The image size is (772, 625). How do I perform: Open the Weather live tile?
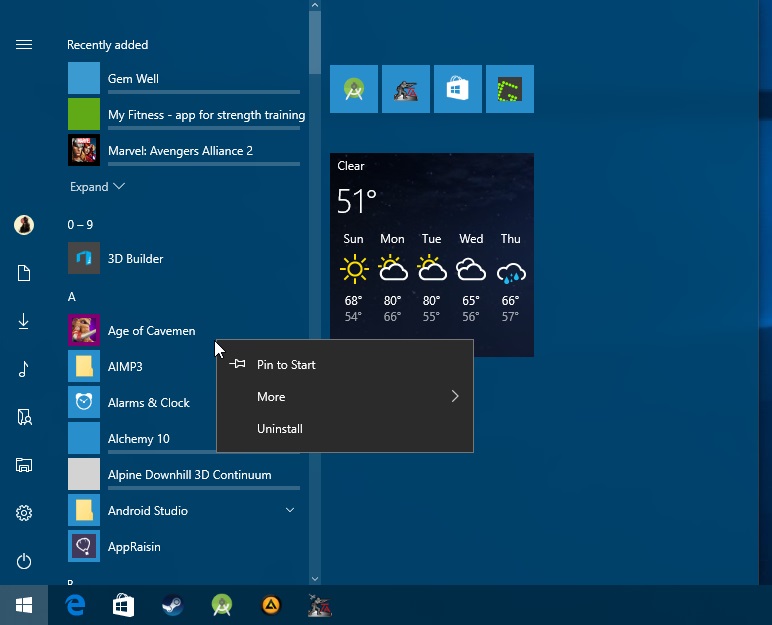pyautogui.click(x=432, y=246)
